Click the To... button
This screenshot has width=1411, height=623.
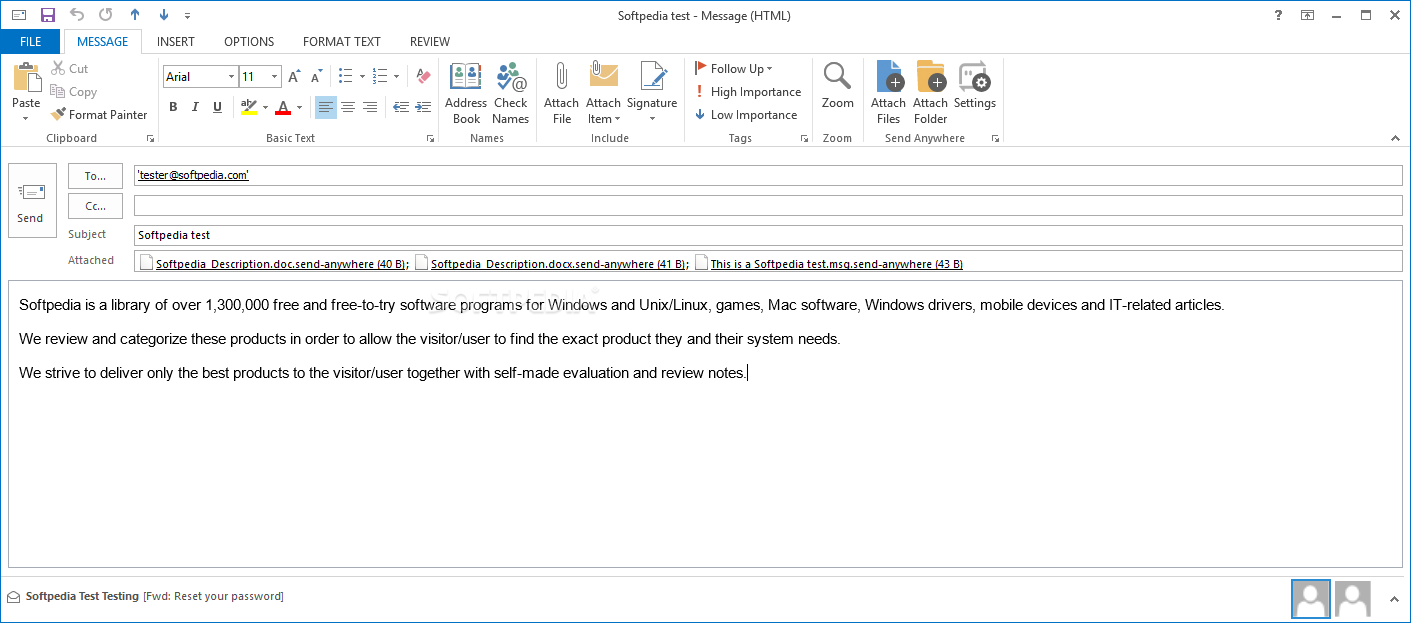pos(95,176)
